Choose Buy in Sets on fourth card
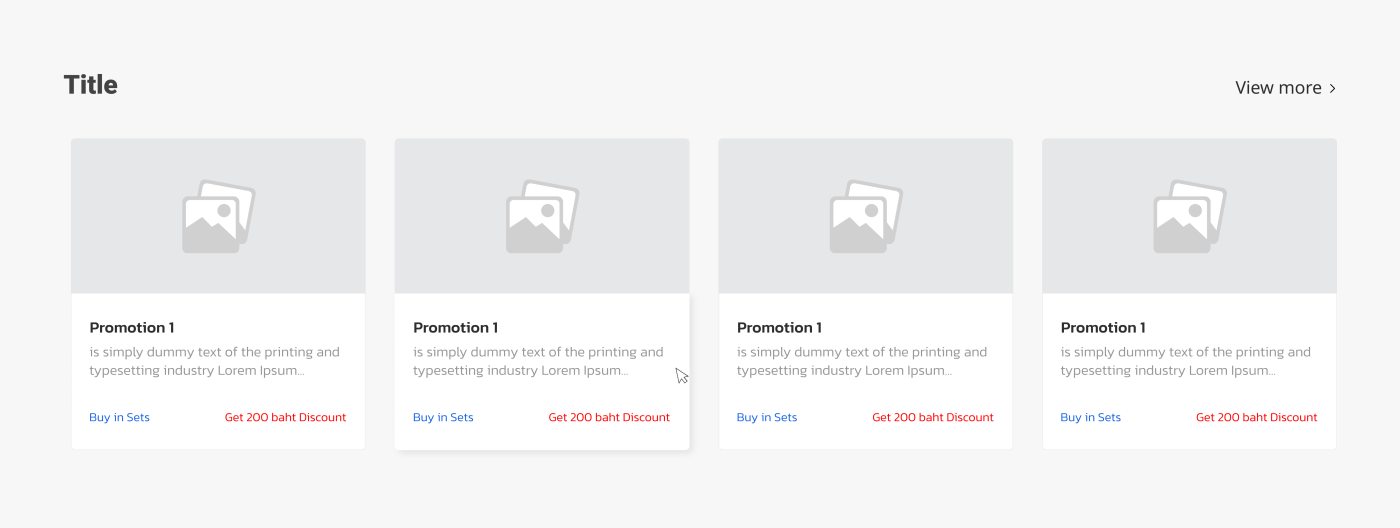The height and width of the screenshot is (528, 1400). click(1091, 417)
